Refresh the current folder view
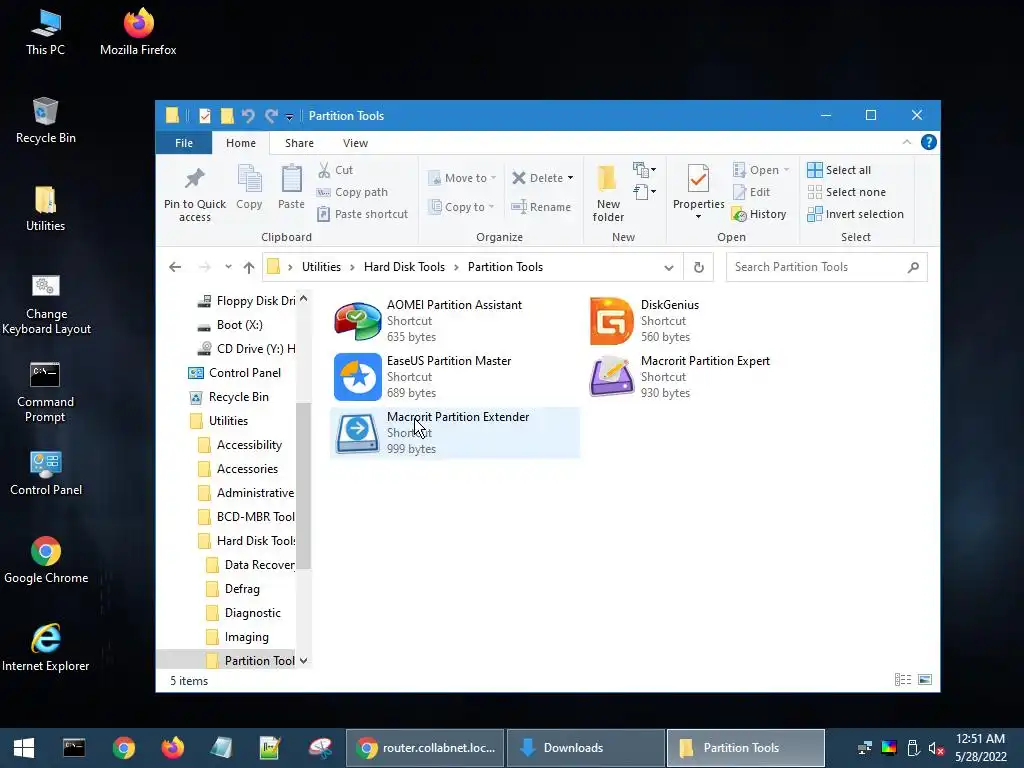Viewport: 1024px width, 768px height. coord(699,267)
